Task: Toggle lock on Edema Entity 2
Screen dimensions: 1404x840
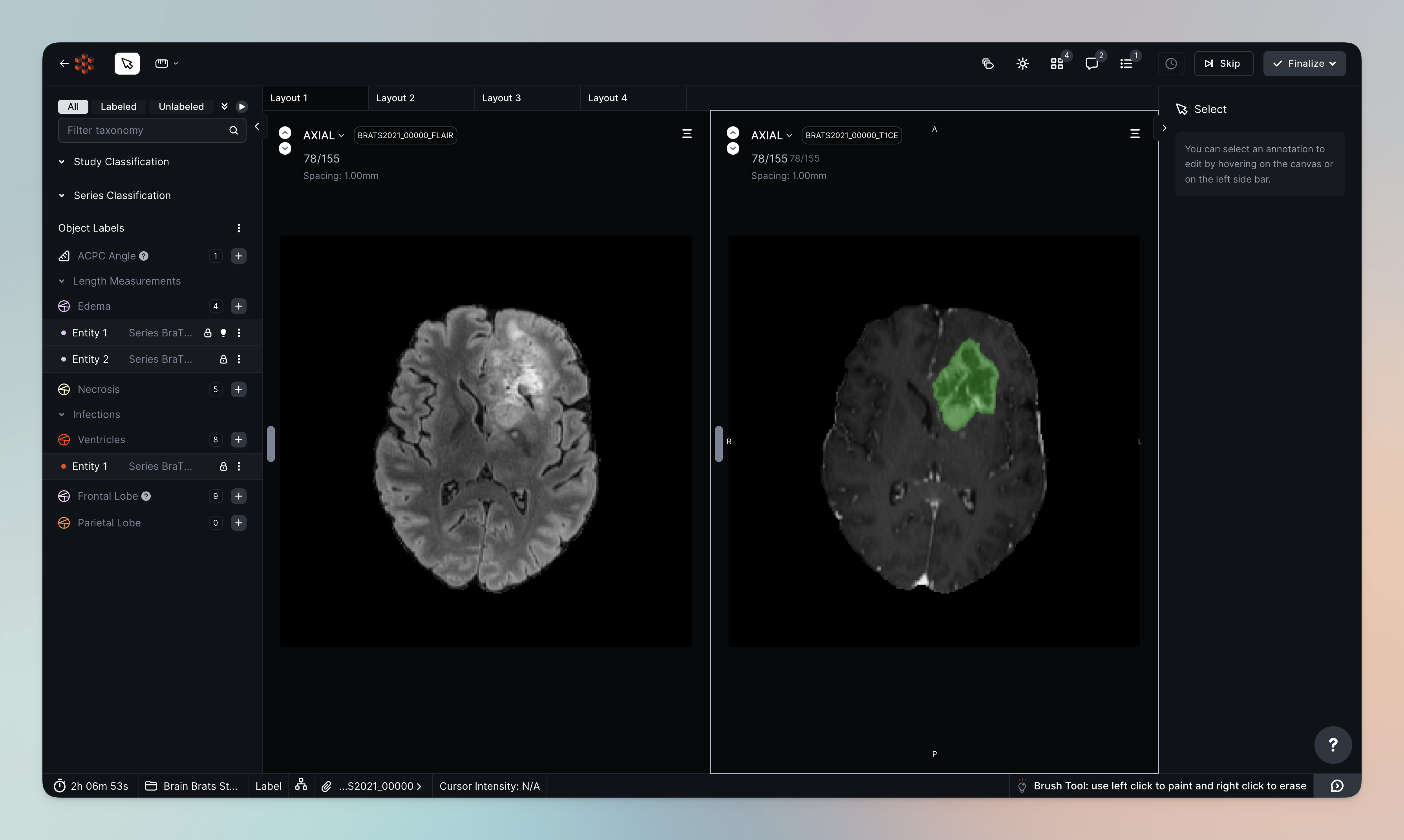Action: [224, 360]
